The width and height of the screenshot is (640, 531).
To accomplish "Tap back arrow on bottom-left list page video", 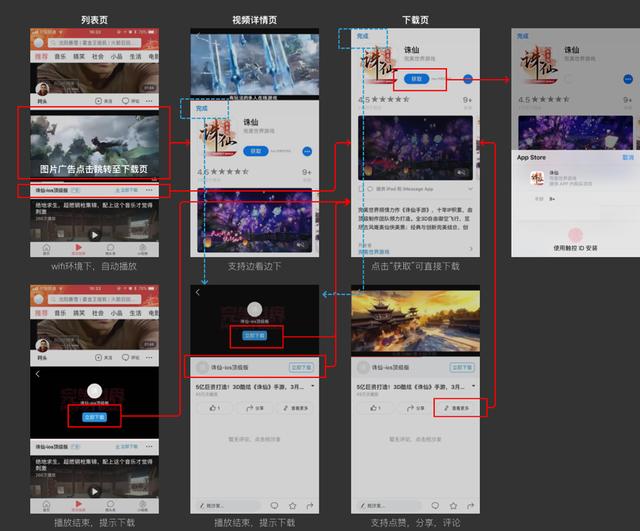I will (x=38, y=373).
